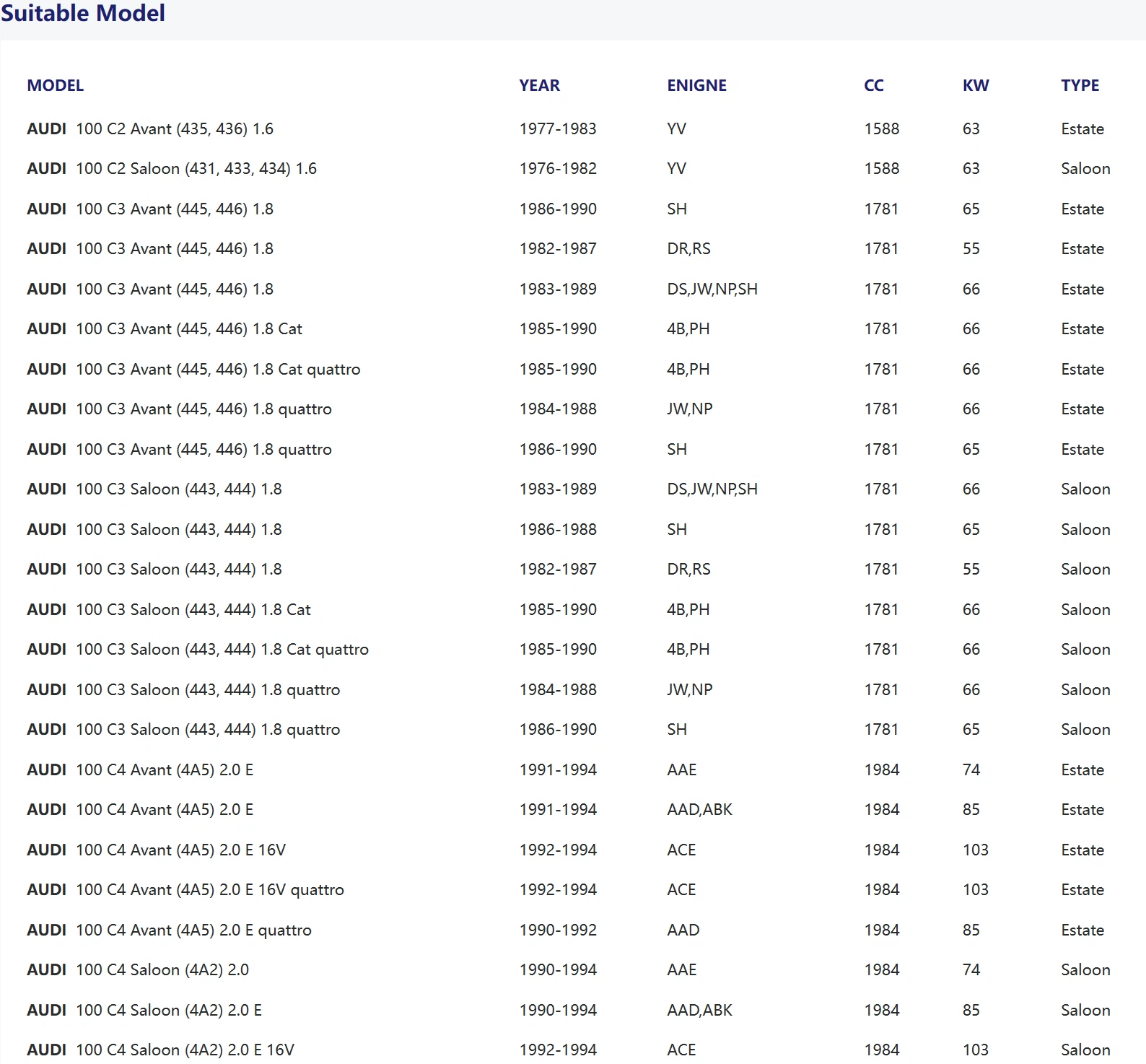This screenshot has height=1064, width=1146.
Task: Click the 'Suitable Model' heading
Action: pos(83,13)
